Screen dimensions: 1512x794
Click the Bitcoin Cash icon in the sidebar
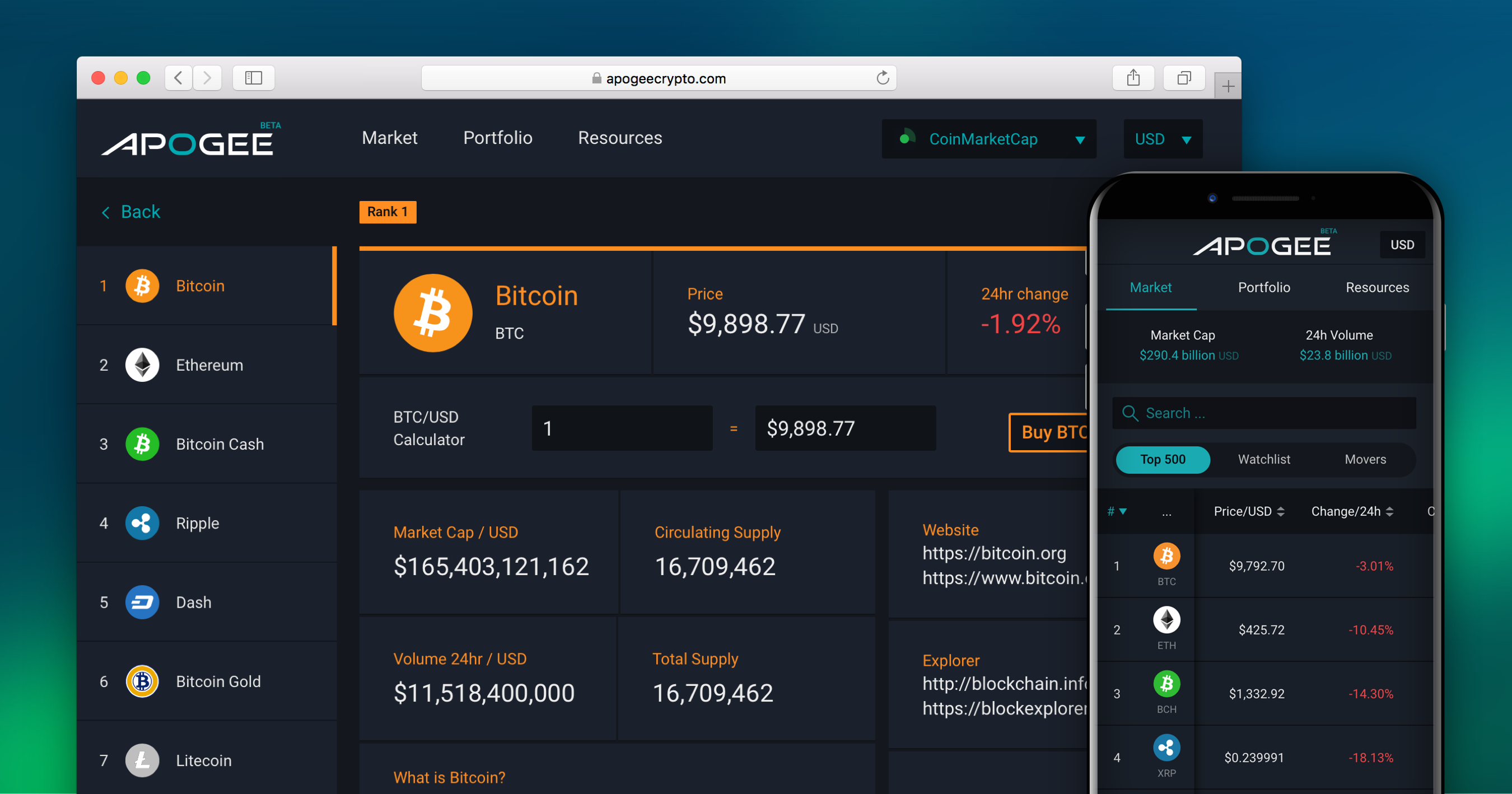point(142,444)
